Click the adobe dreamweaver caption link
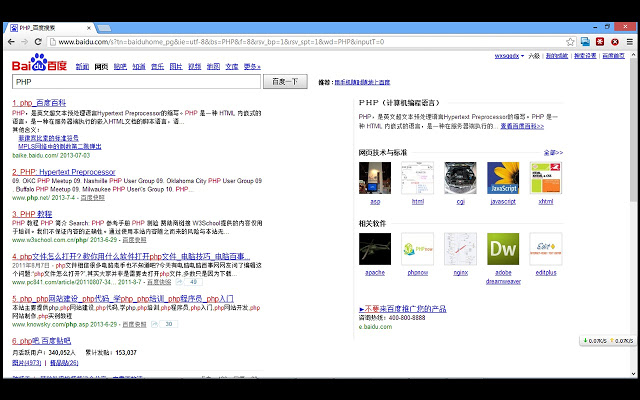The width and height of the screenshot is (640, 400). point(503,277)
